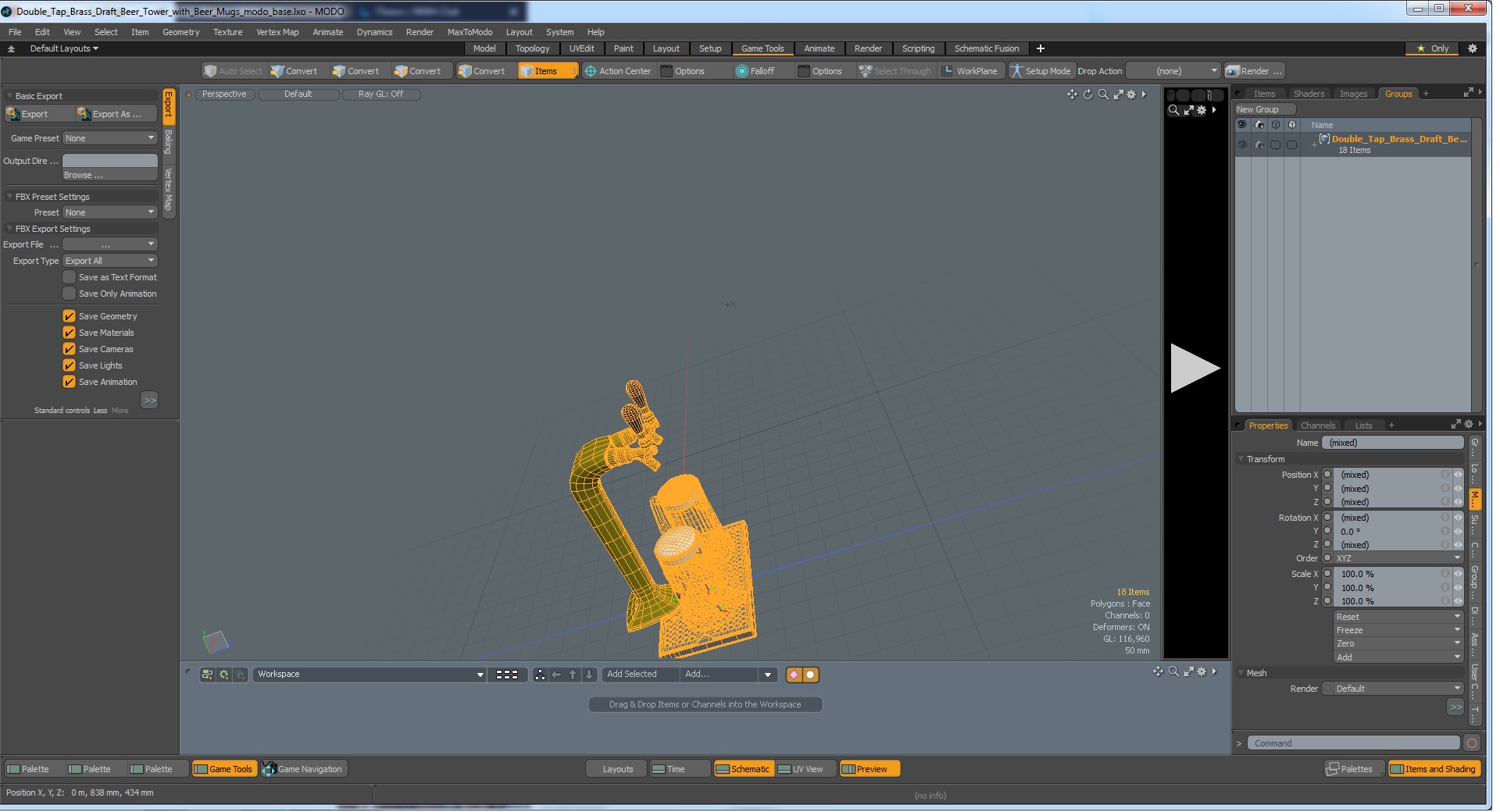Toggle visibility eye of Double_Tap group
Viewport: 1500px width, 812px height.
pyautogui.click(x=1242, y=144)
